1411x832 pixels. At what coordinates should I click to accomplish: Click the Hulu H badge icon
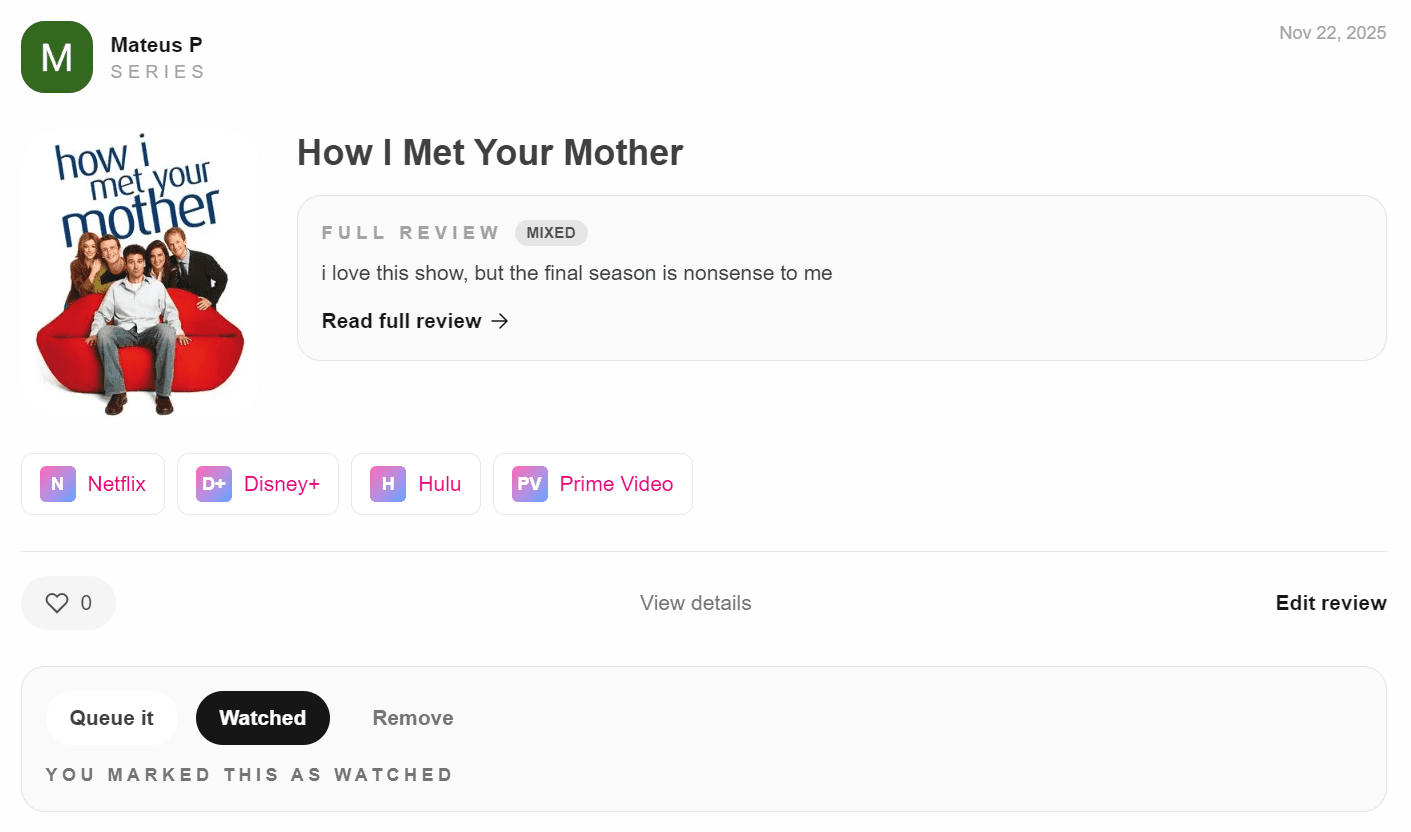[x=388, y=484]
